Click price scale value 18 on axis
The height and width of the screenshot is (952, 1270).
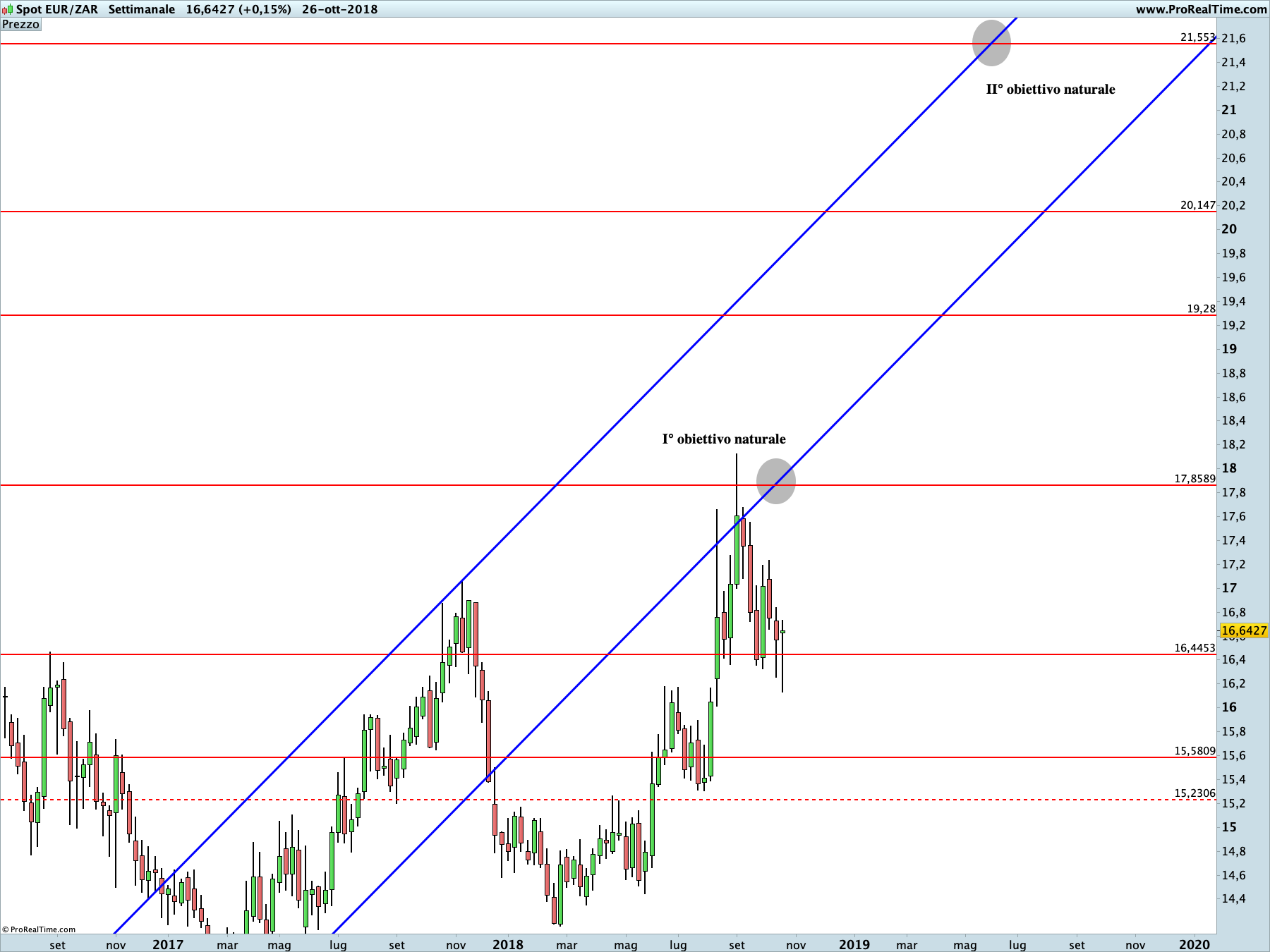point(1229,468)
